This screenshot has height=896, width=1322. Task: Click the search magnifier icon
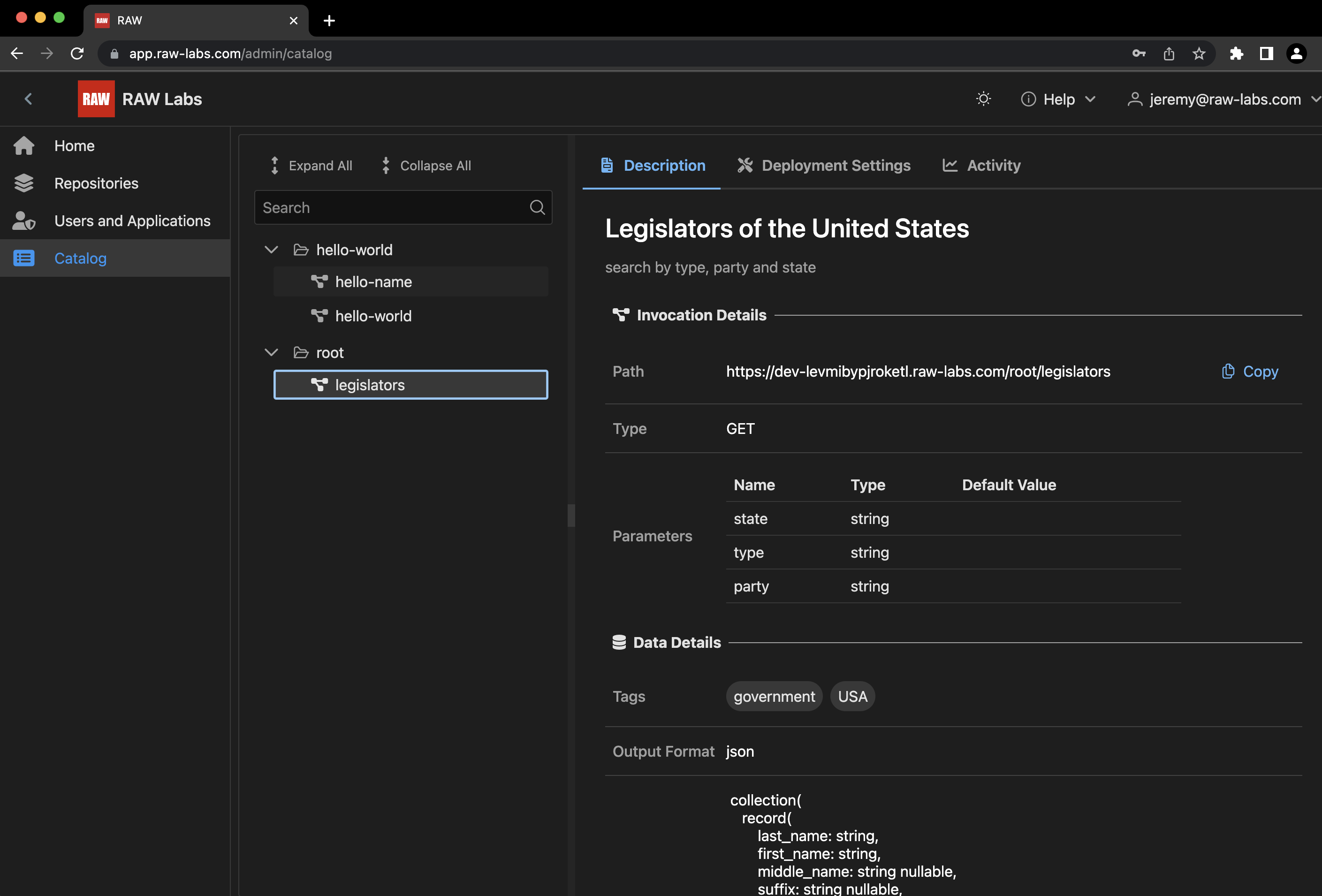[x=537, y=208]
